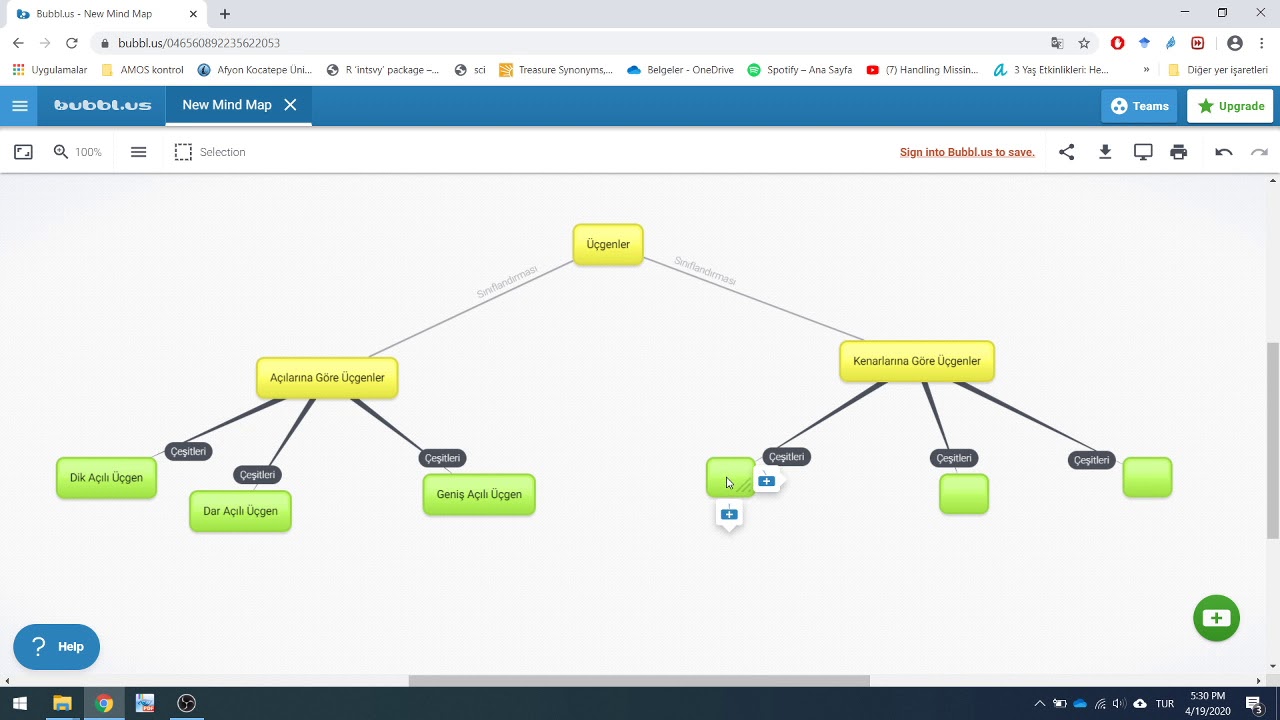This screenshot has height=720, width=1280.
Task: Open Windows Start menu
Action: tap(19, 703)
